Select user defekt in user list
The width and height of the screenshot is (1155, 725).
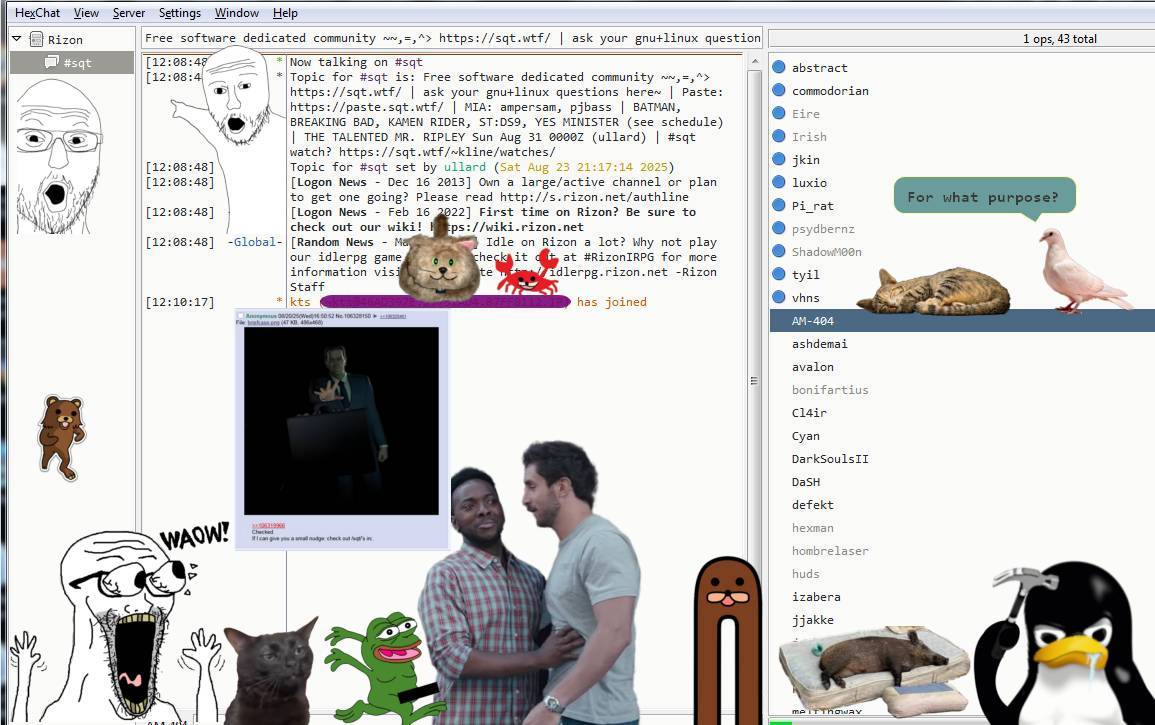click(812, 505)
